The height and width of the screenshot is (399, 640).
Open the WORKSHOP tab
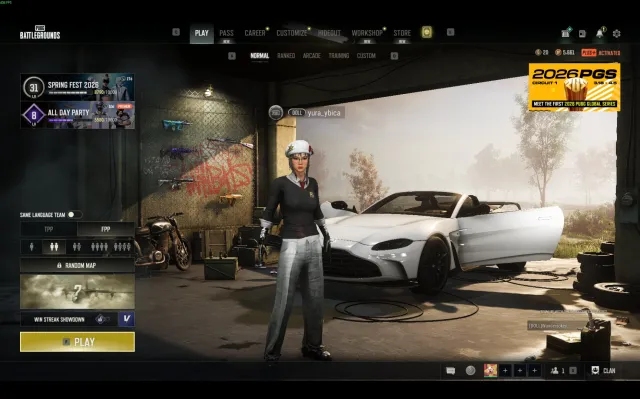point(367,33)
